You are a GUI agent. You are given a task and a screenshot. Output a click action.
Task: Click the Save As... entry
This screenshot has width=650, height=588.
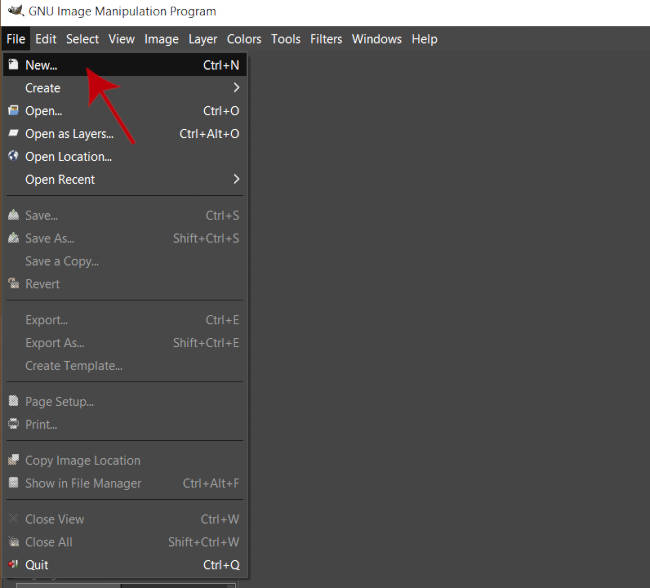coord(125,238)
